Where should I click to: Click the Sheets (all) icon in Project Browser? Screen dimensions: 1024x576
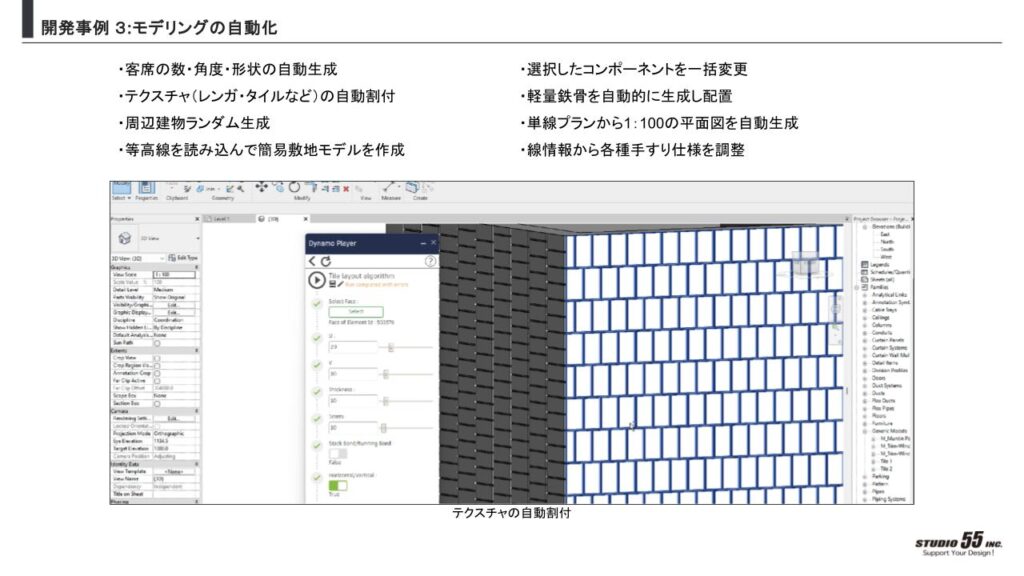pyautogui.click(x=865, y=280)
